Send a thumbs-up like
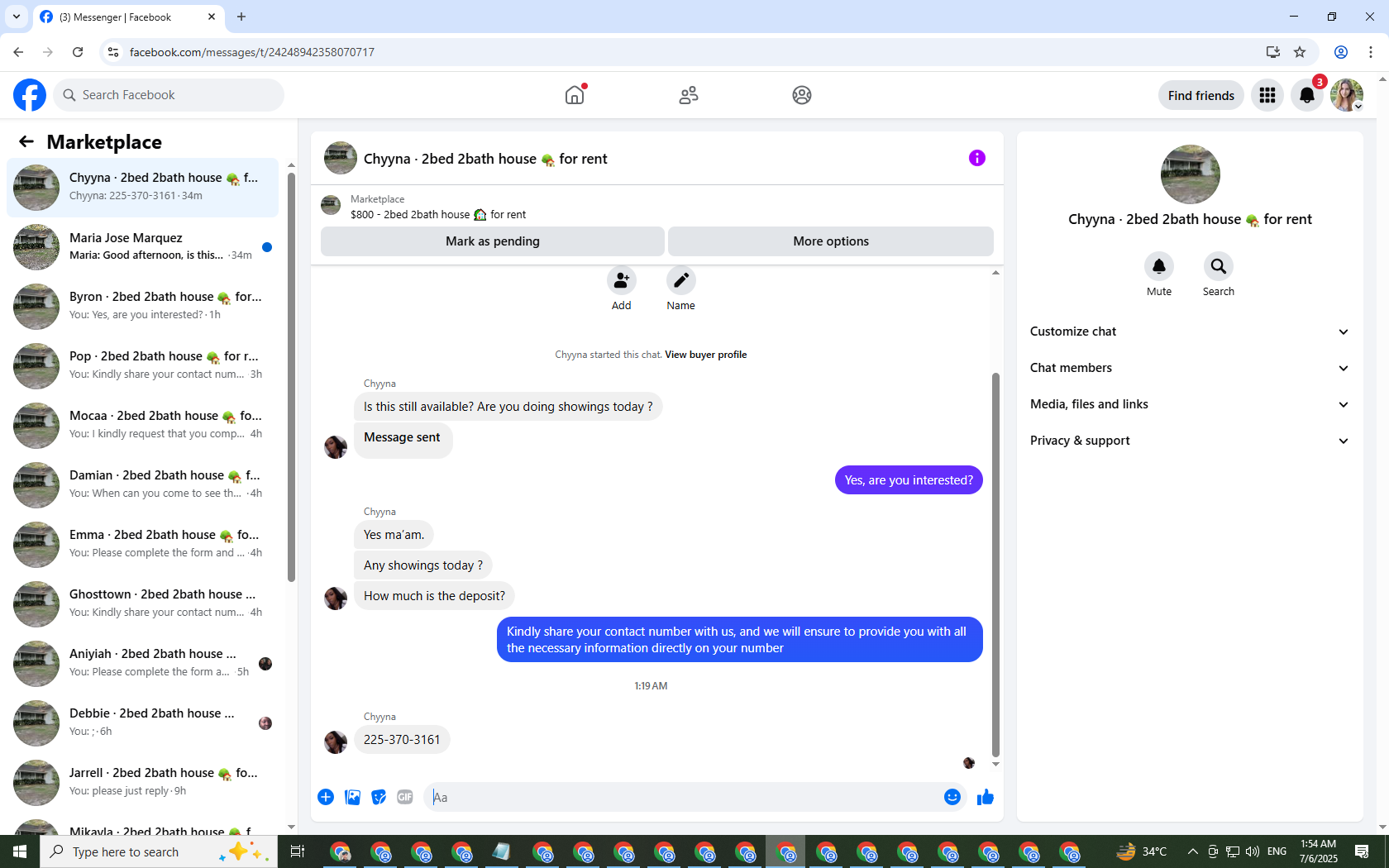 tap(986, 797)
